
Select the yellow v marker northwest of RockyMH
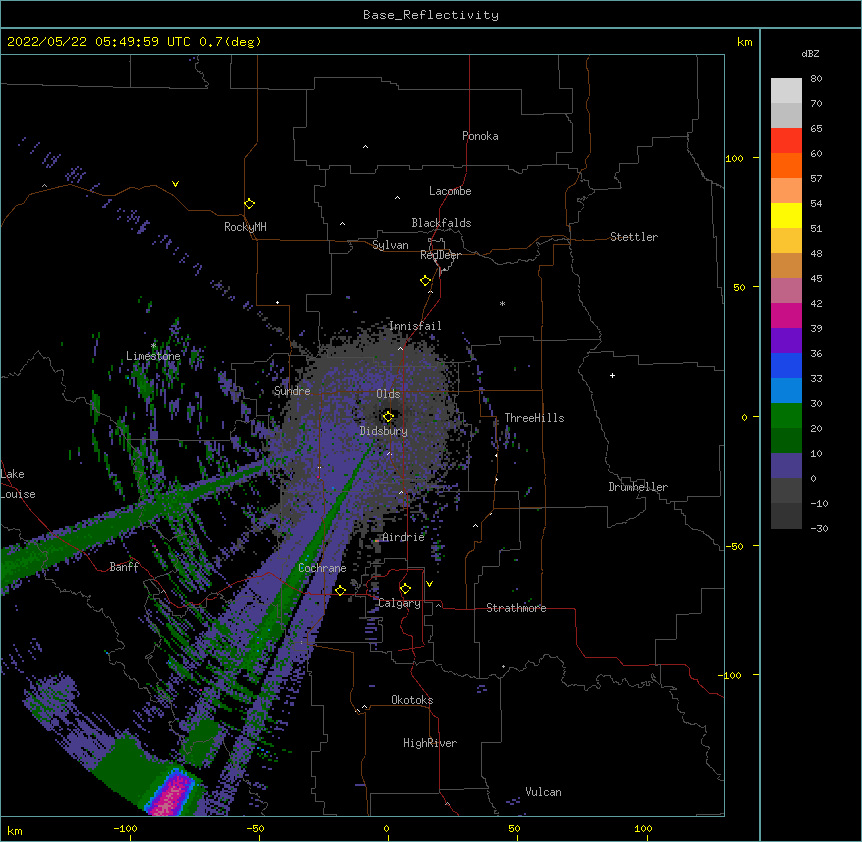coord(175,184)
